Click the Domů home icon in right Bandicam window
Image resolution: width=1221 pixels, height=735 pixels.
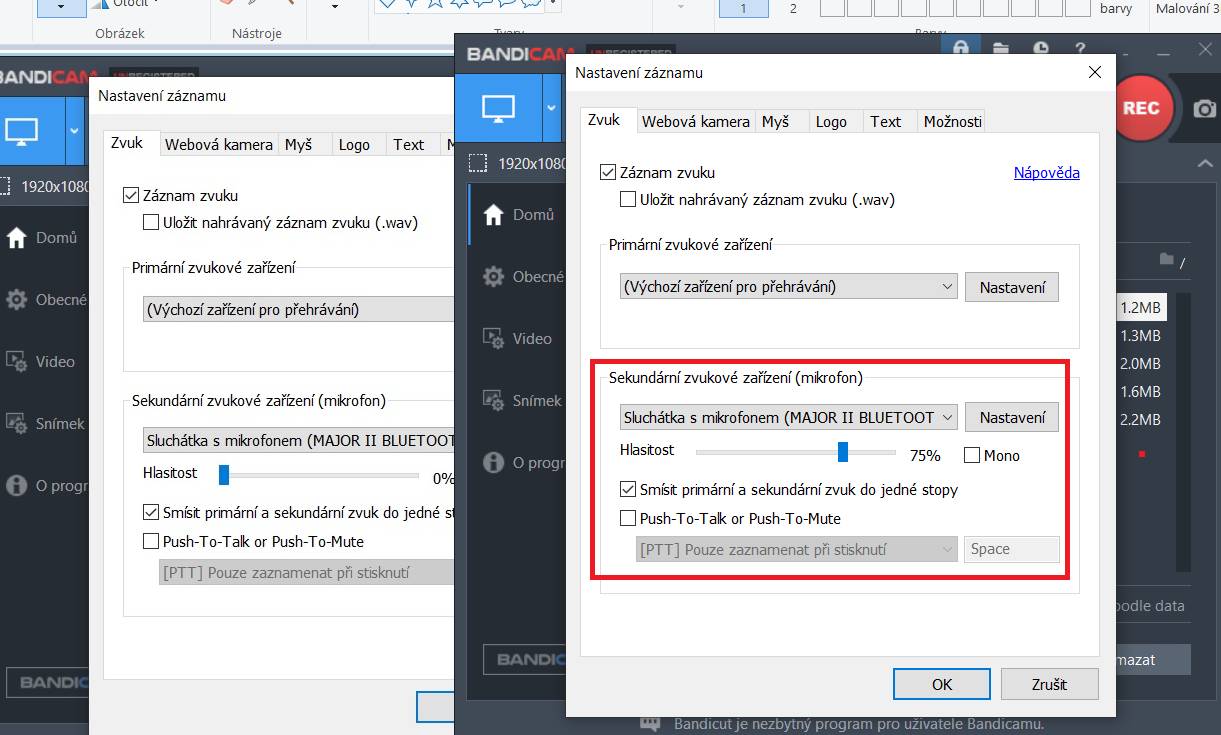tap(494, 215)
